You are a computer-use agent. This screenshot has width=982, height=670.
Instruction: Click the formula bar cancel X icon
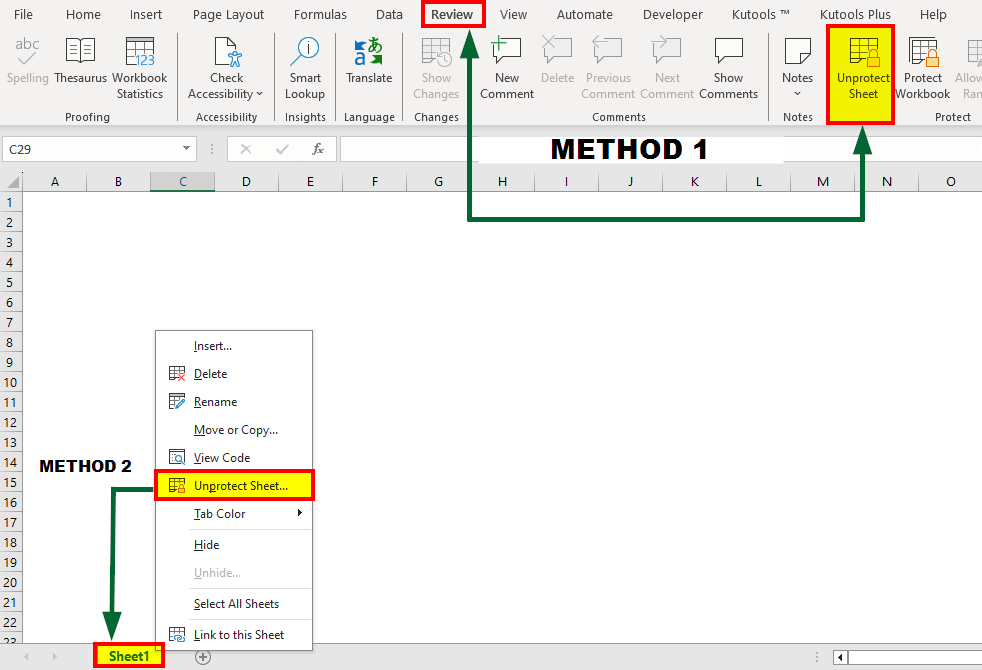click(x=246, y=149)
